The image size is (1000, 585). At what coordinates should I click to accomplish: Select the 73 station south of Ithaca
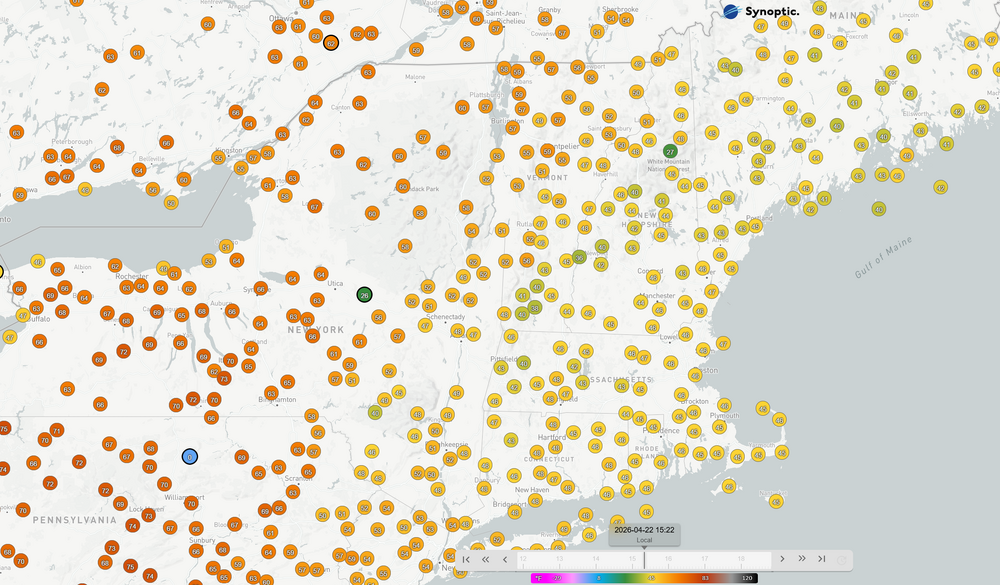pyautogui.click(x=224, y=379)
